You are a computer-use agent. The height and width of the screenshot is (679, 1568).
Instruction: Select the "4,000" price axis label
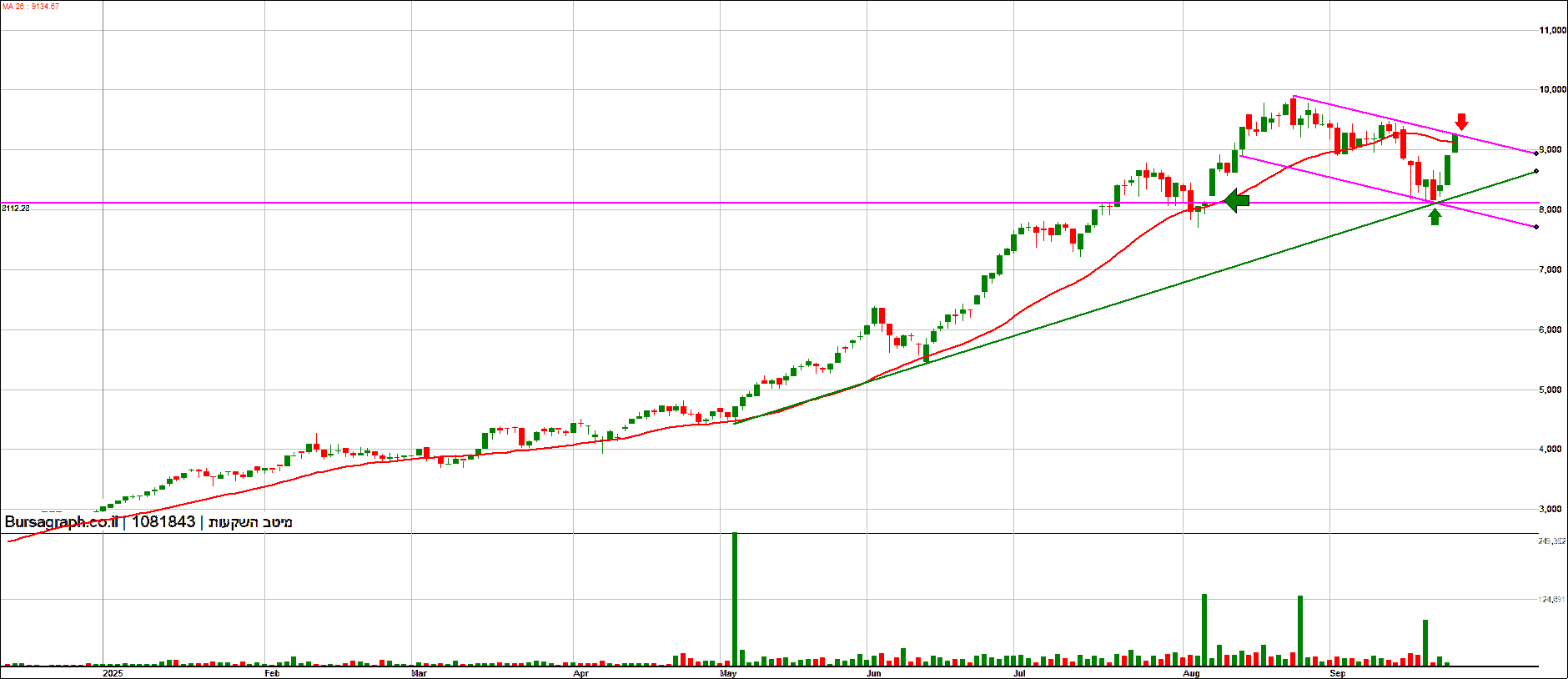1550,450
